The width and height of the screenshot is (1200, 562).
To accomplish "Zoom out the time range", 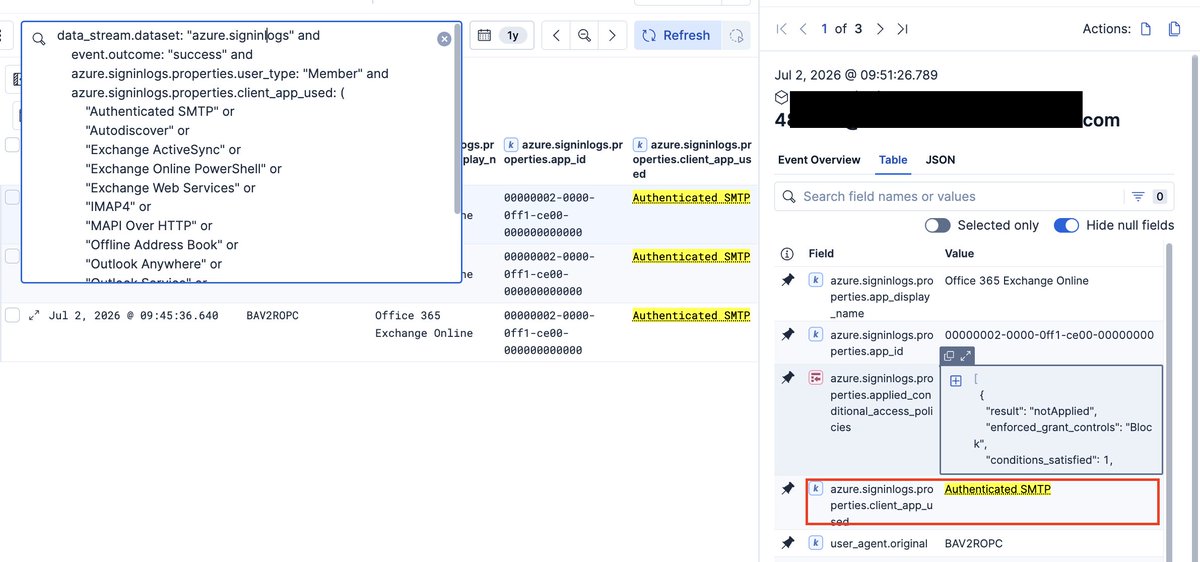I will coord(585,35).
